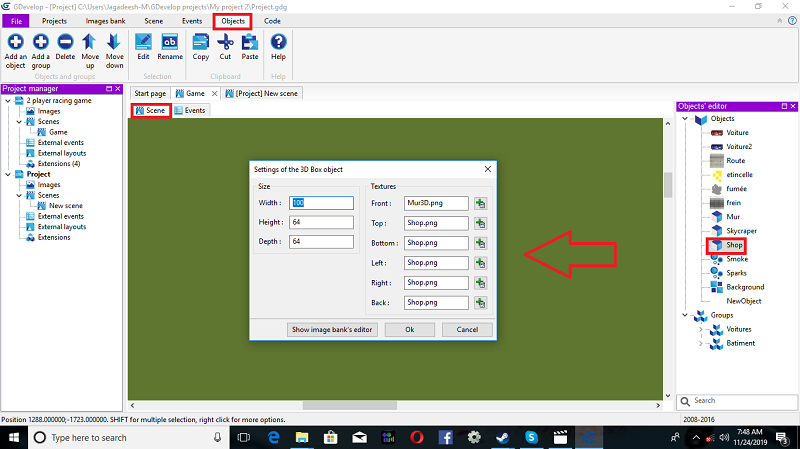This screenshot has width=800, height=449.
Task: Click the Ok button in dialog
Action: (x=410, y=330)
